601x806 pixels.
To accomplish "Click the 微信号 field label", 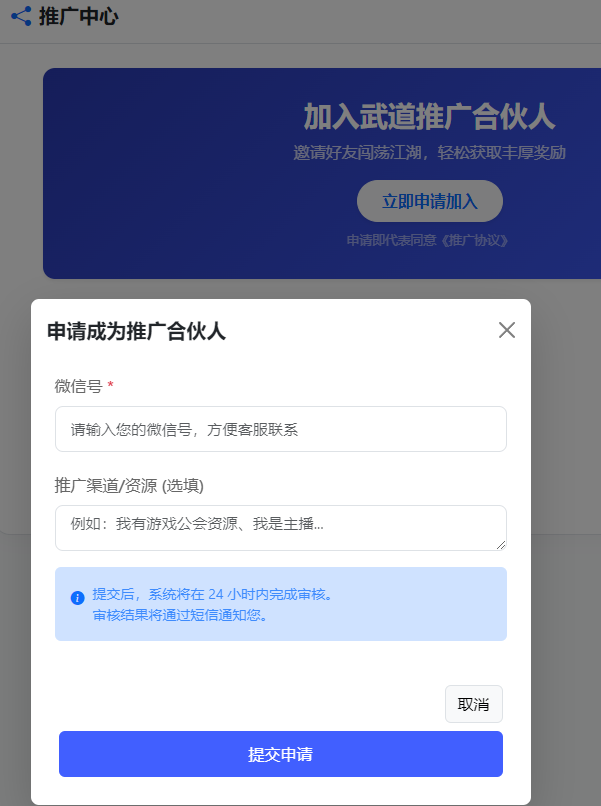I will tap(79, 386).
